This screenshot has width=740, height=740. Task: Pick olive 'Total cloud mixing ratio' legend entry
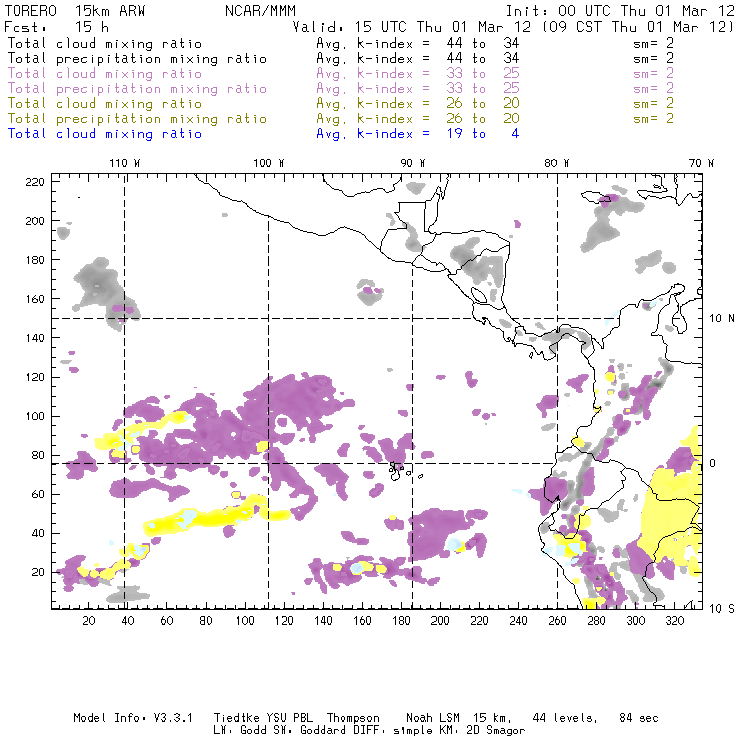(x=105, y=103)
